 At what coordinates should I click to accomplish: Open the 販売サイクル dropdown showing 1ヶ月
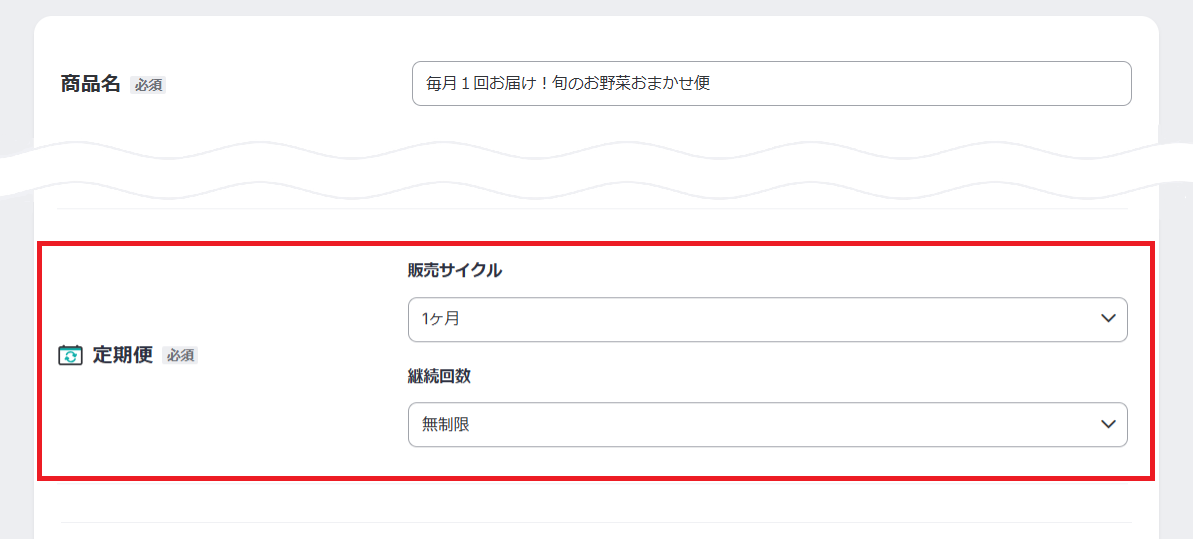768,320
